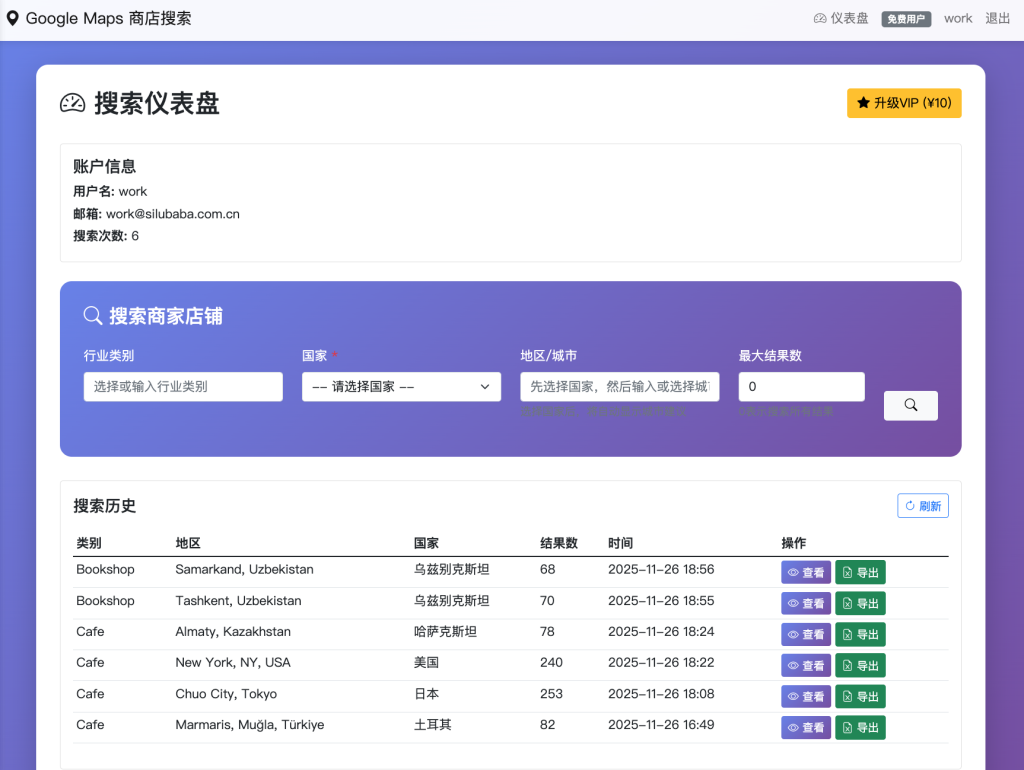Screen dimensions: 1024x770
Task: Click the 退出 logout link
Action: 997,18
